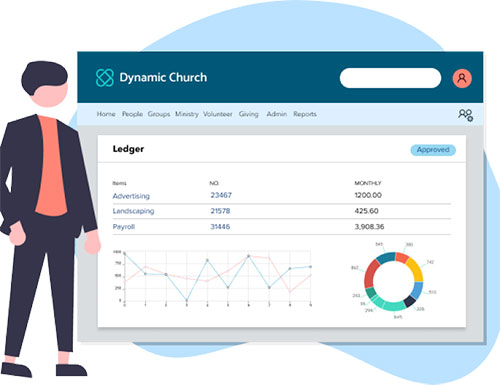Open the Giving menu item
This screenshot has width=500, height=385.
click(248, 114)
